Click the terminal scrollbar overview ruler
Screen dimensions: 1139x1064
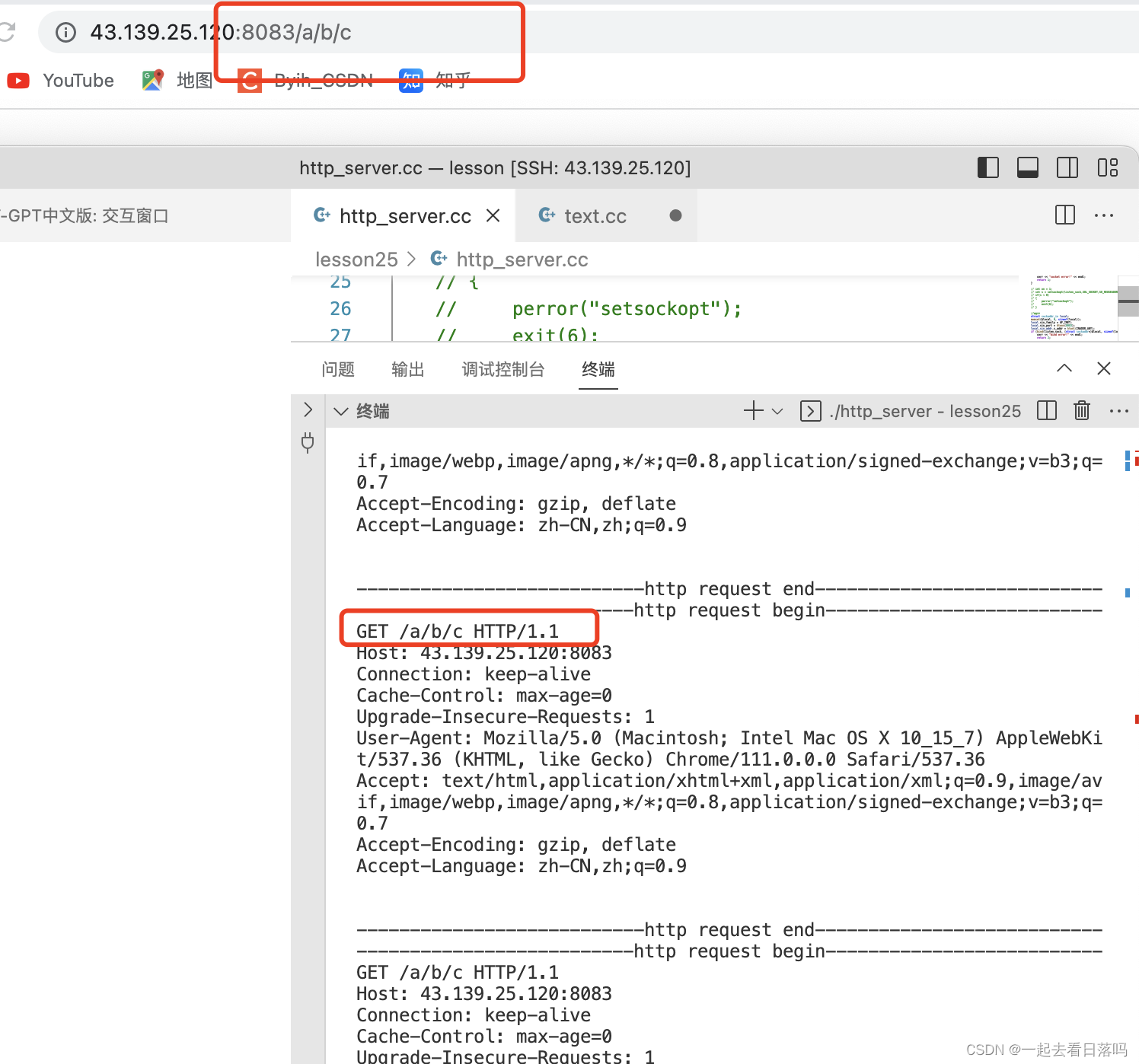pyautogui.click(x=1131, y=746)
